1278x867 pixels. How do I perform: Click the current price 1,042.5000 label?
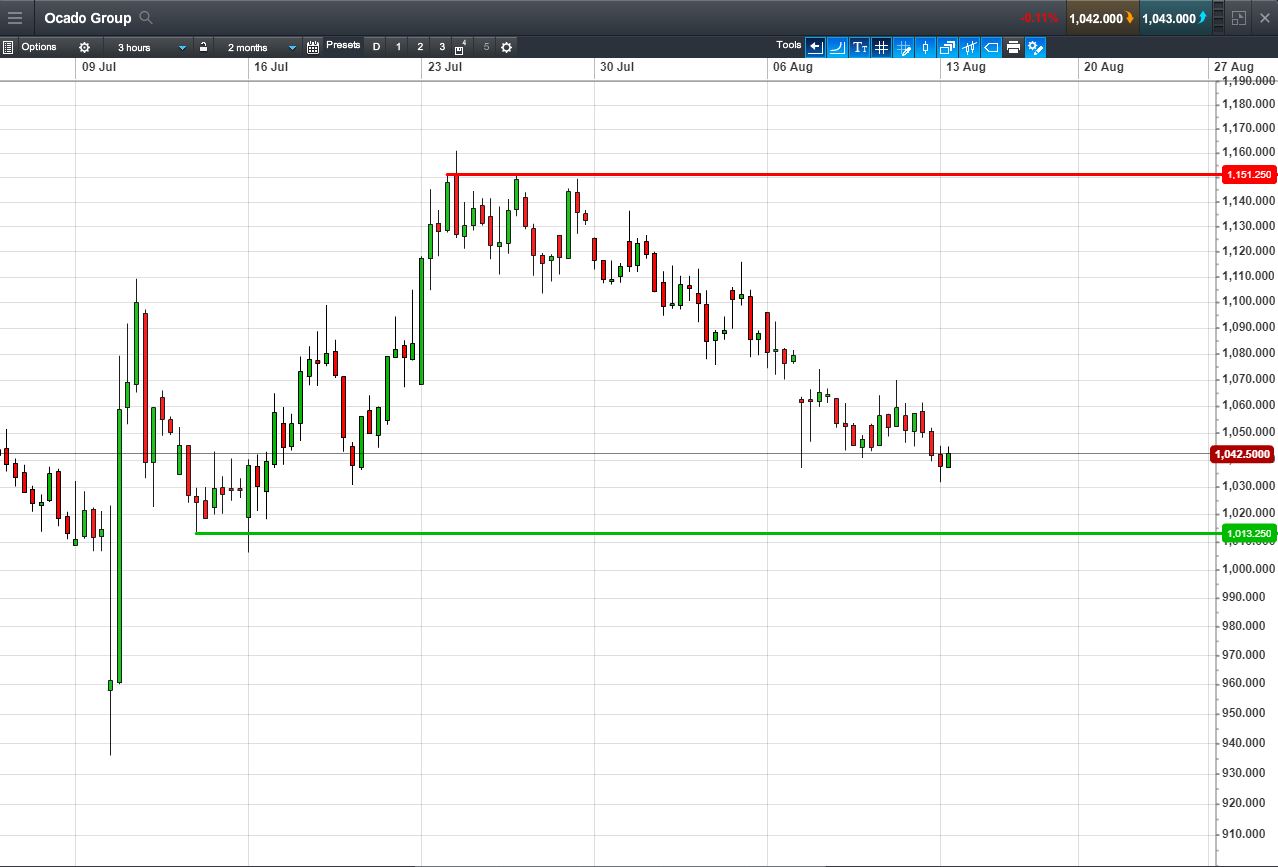(x=1243, y=454)
